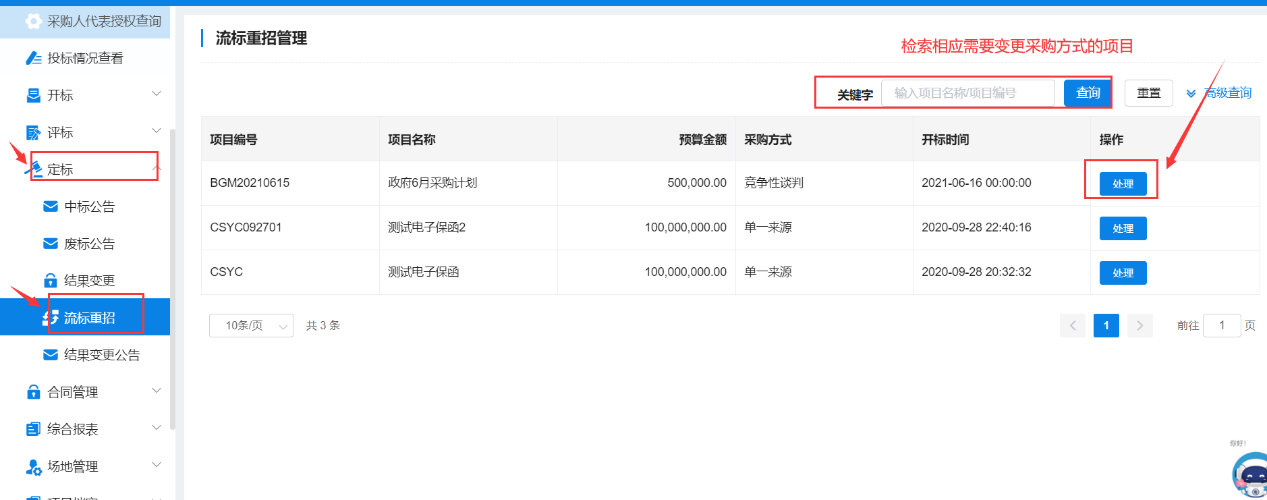Open the 10条/页 page size dropdown
The height and width of the screenshot is (500, 1267).
(251, 325)
